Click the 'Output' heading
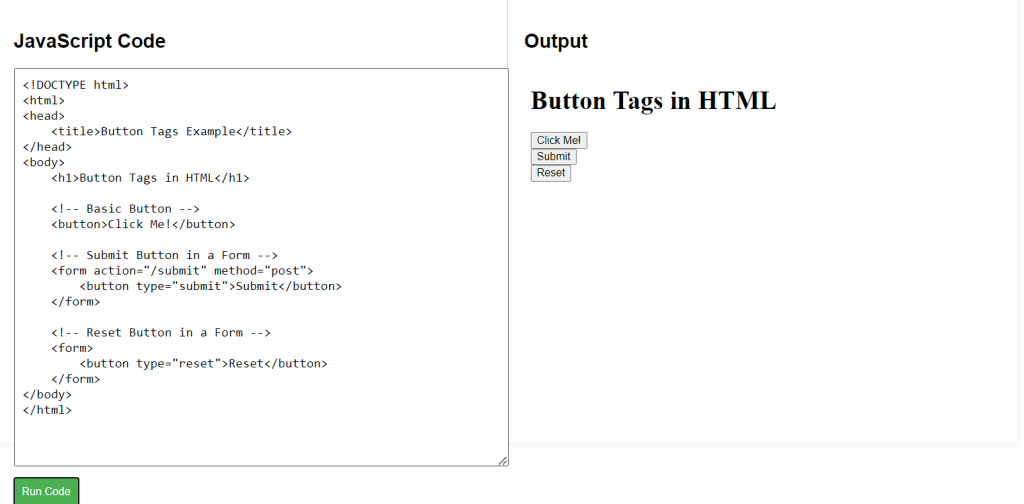 click(556, 41)
